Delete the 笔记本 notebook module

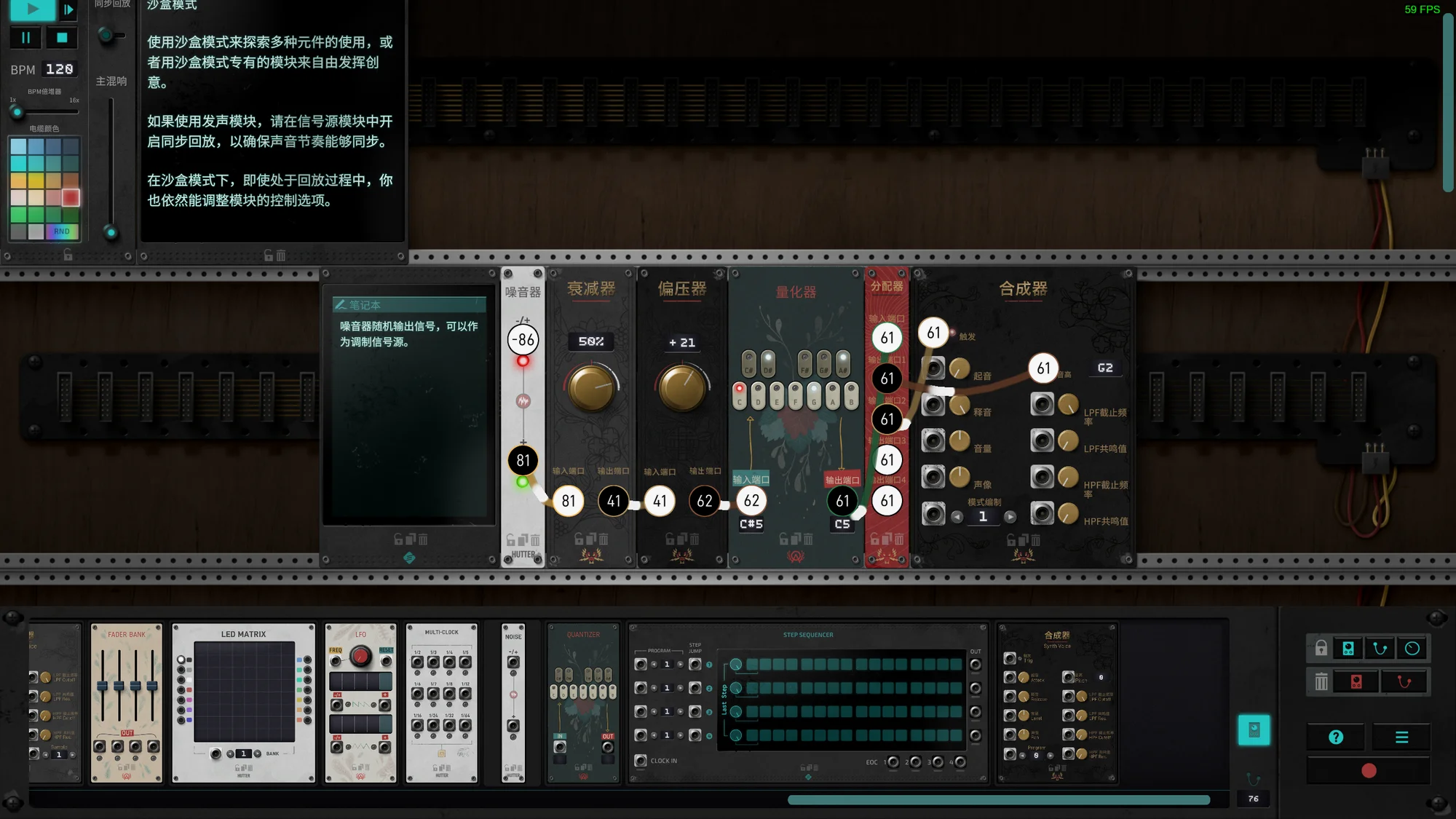tap(423, 539)
